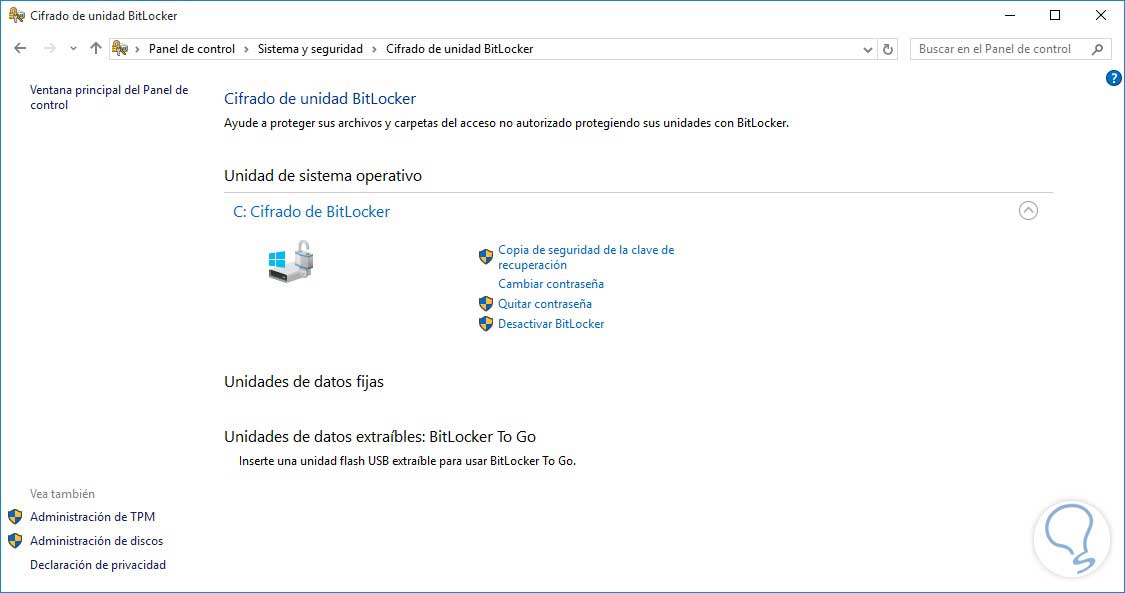The image size is (1125, 593).
Task: Click 'Desactivar BitLocker'
Action: [551, 324]
